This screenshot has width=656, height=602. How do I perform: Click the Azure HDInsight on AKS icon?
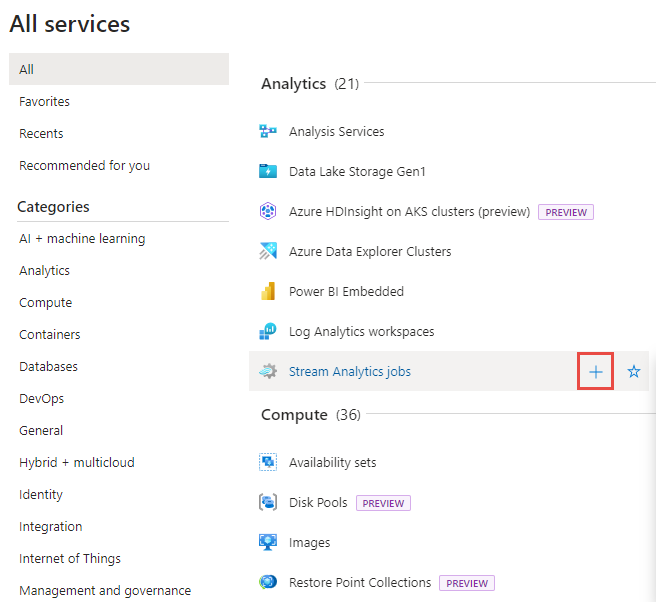[x=268, y=211]
